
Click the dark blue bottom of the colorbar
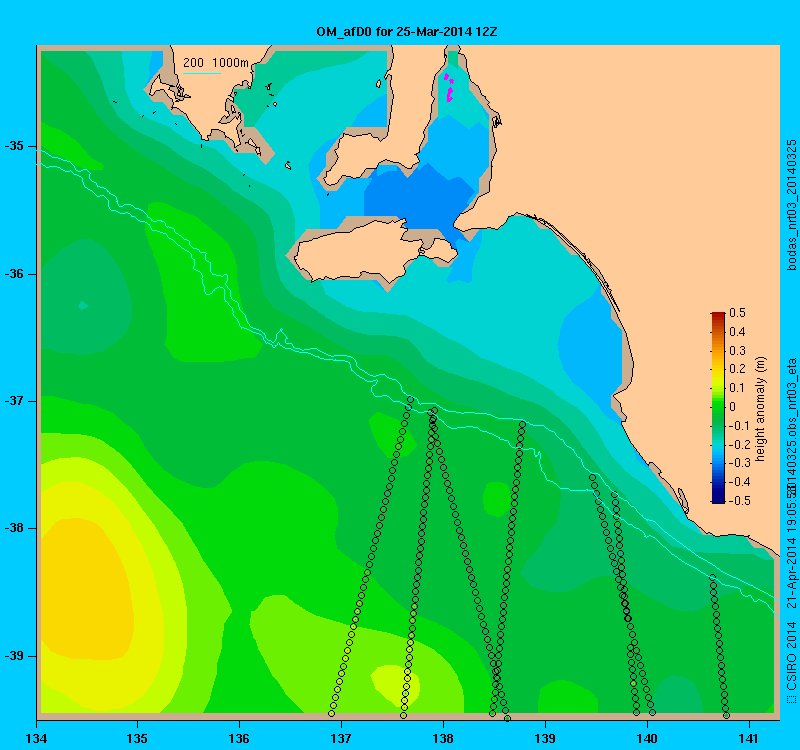coord(718,499)
